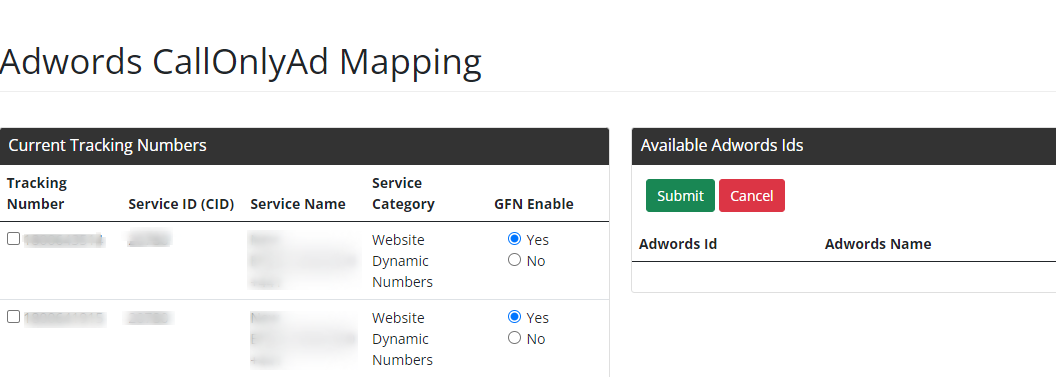
Task: Select GFN Enable Yes in first row
Action: (515, 238)
